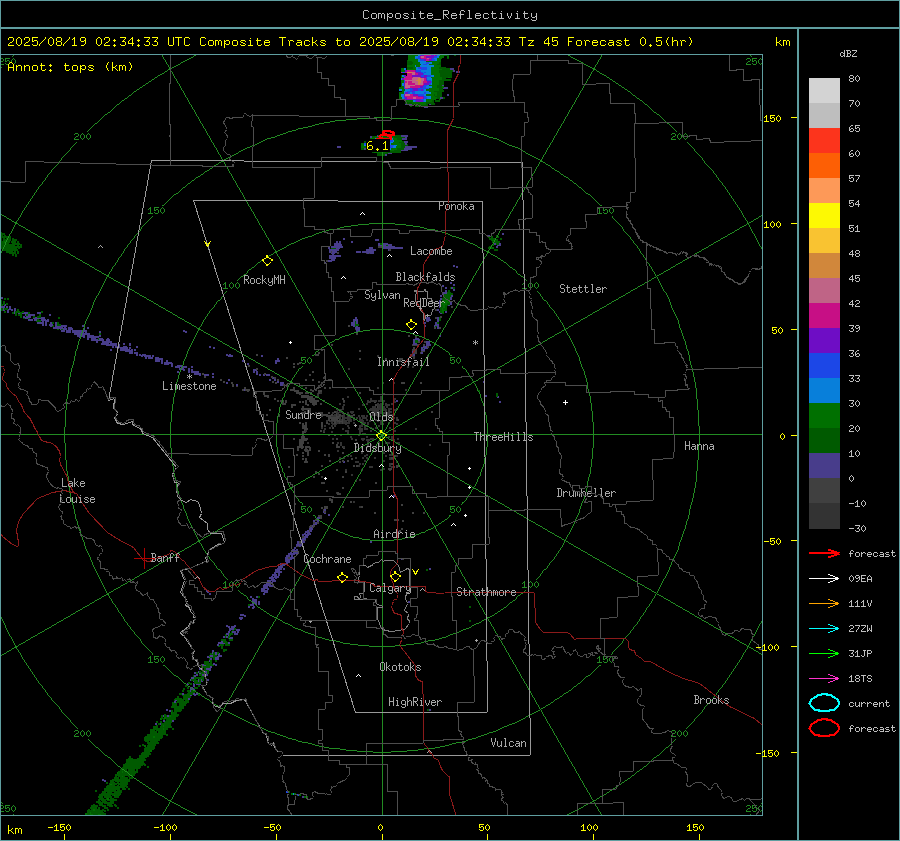
Task: Click the Lake Louise label
Action: (x=77, y=491)
